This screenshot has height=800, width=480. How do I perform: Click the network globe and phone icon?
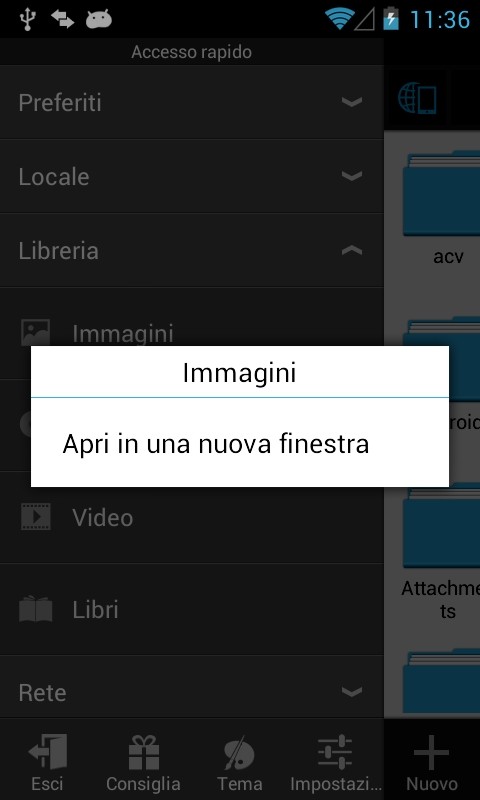point(417,99)
